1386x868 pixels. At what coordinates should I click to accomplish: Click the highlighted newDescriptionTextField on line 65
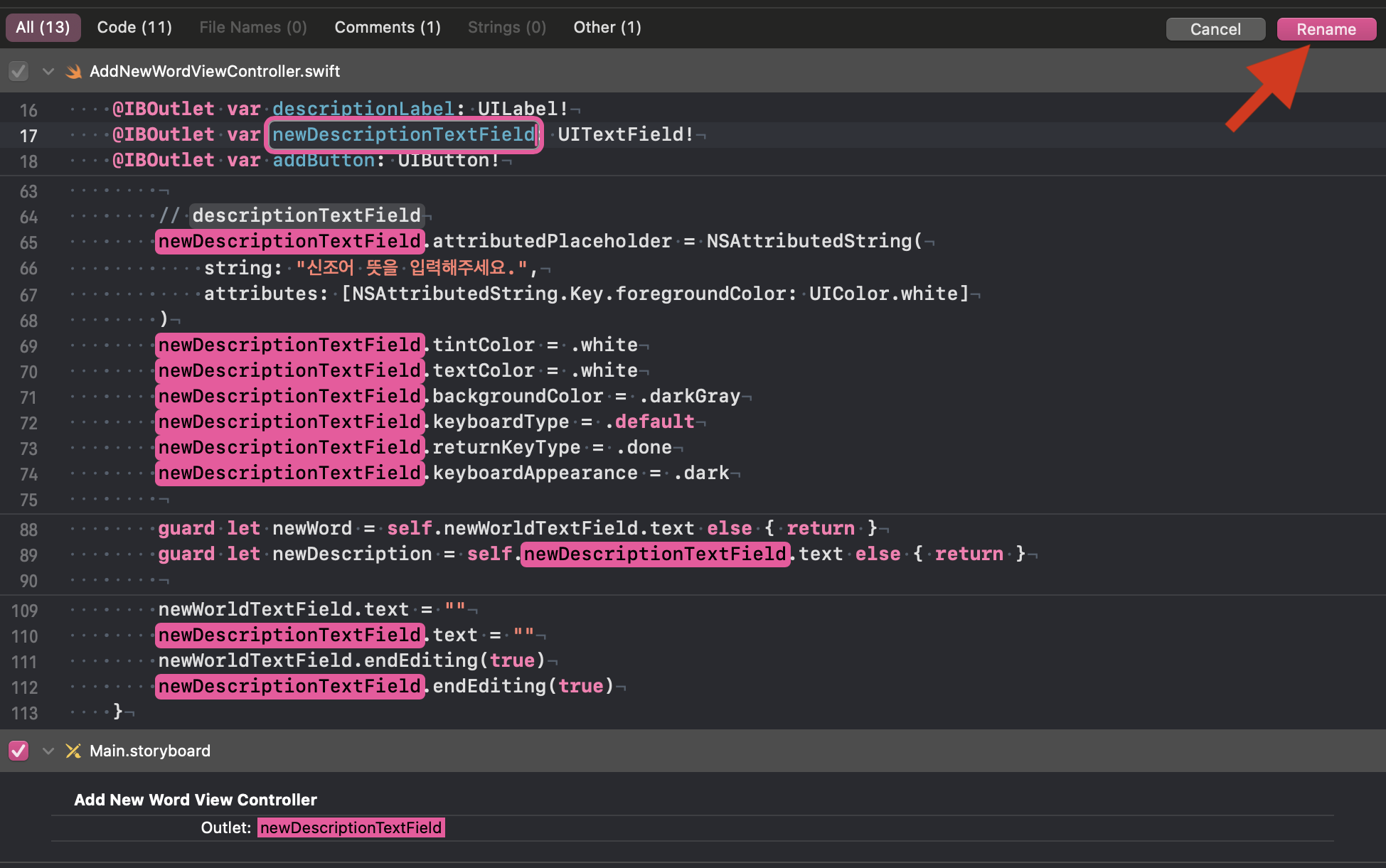[x=289, y=241]
